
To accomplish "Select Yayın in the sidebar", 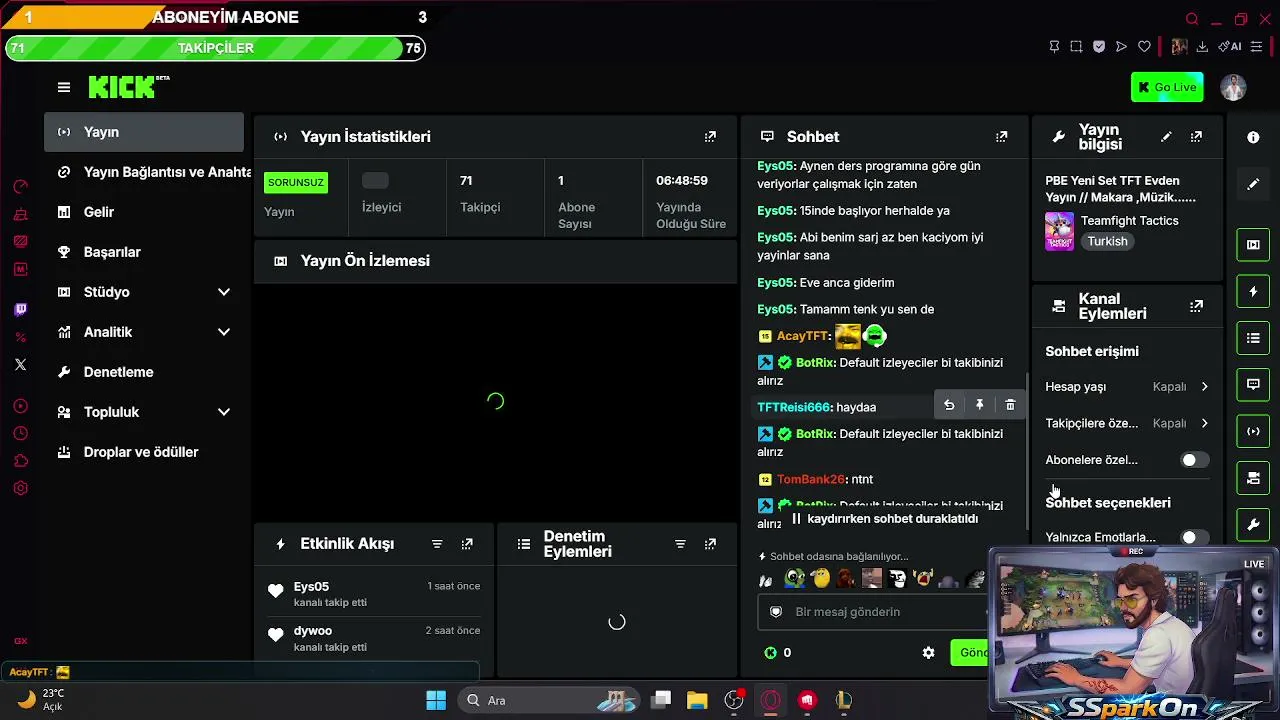I will (x=144, y=132).
